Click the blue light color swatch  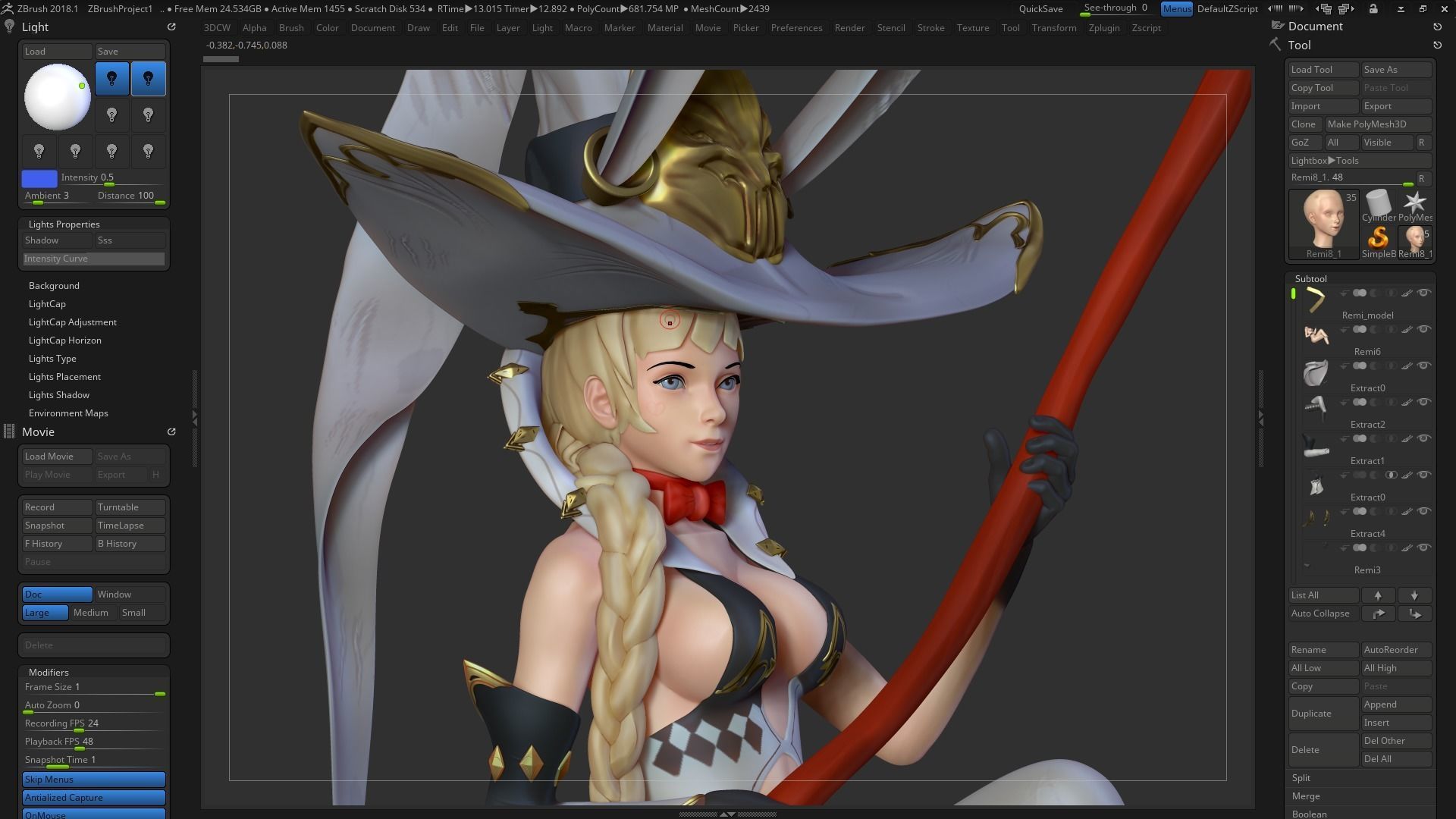39,178
